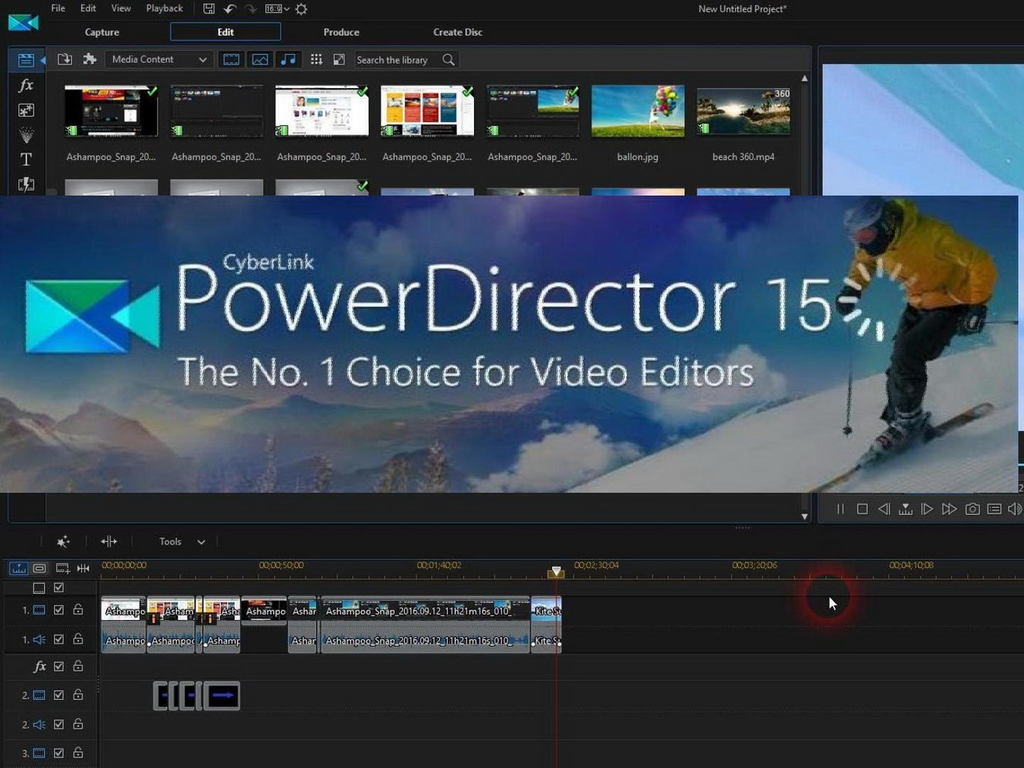This screenshot has width=1024, height=768.
Task: Select the Edit mode tab
Action: click(225, 32)
